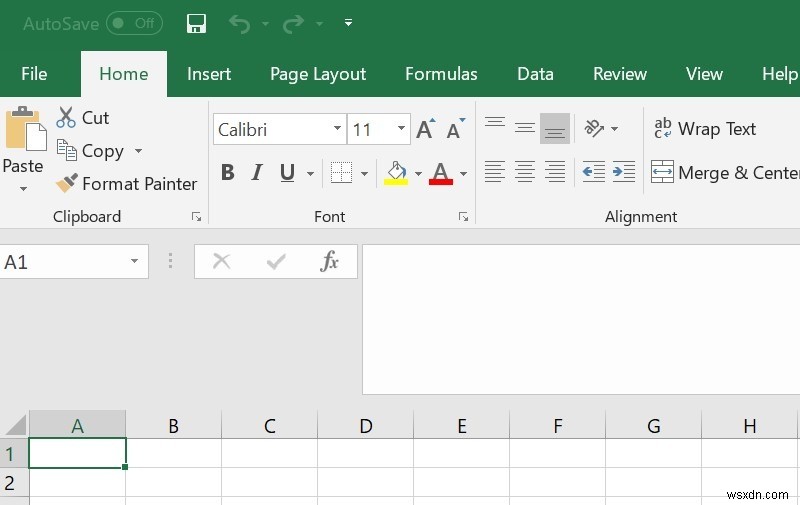This screenshot has height=505, width=800.
Task: Switch to the Insert tab
Action: click(x=209, y=74)
